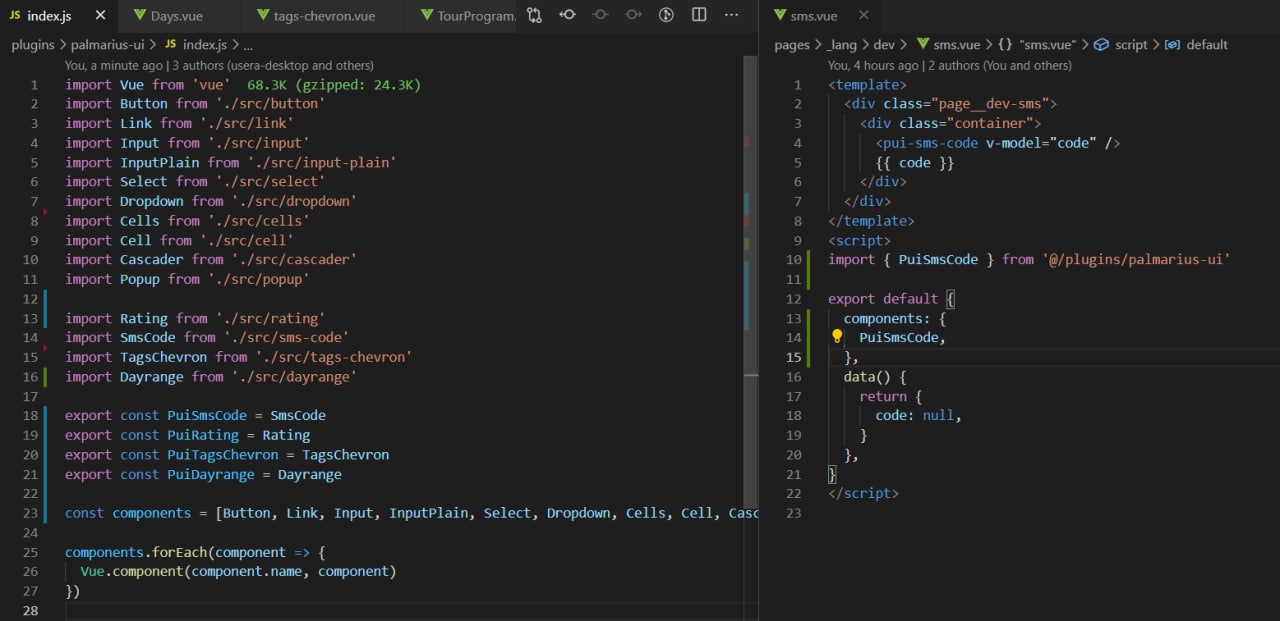This screenshot has height=621, width=1280.
Task: Close the index.js tab
Action: pos(100,16)
